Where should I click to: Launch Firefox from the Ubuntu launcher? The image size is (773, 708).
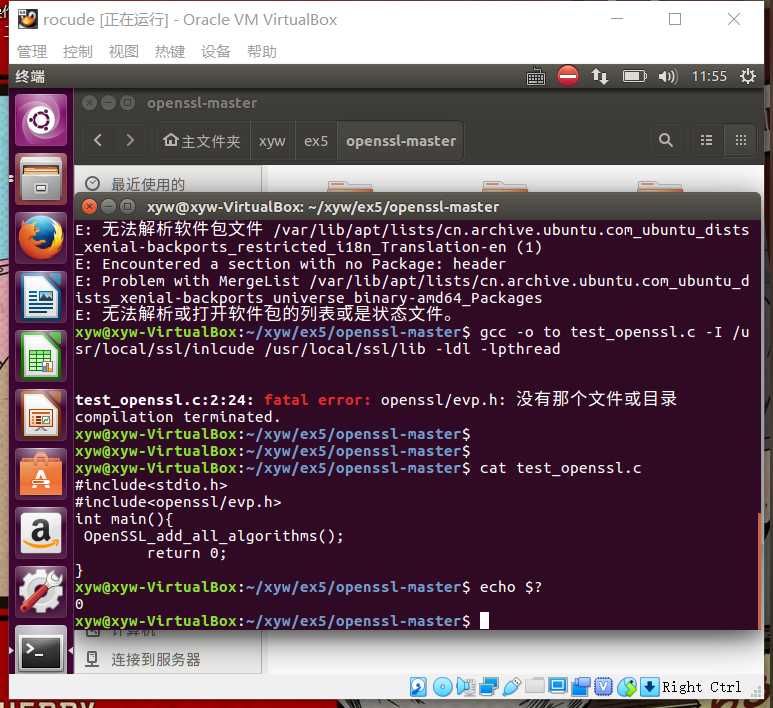pos(41,238)
